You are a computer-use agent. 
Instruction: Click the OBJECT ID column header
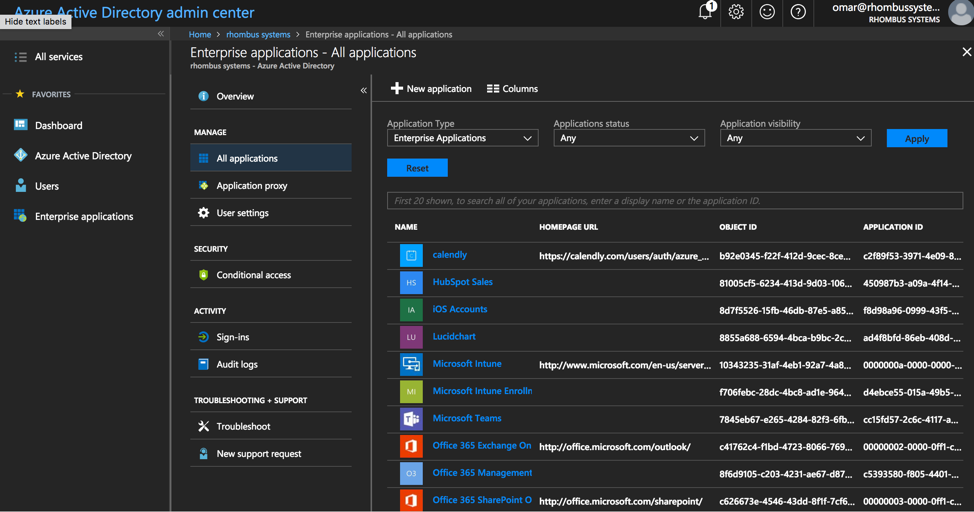(738, 227)
